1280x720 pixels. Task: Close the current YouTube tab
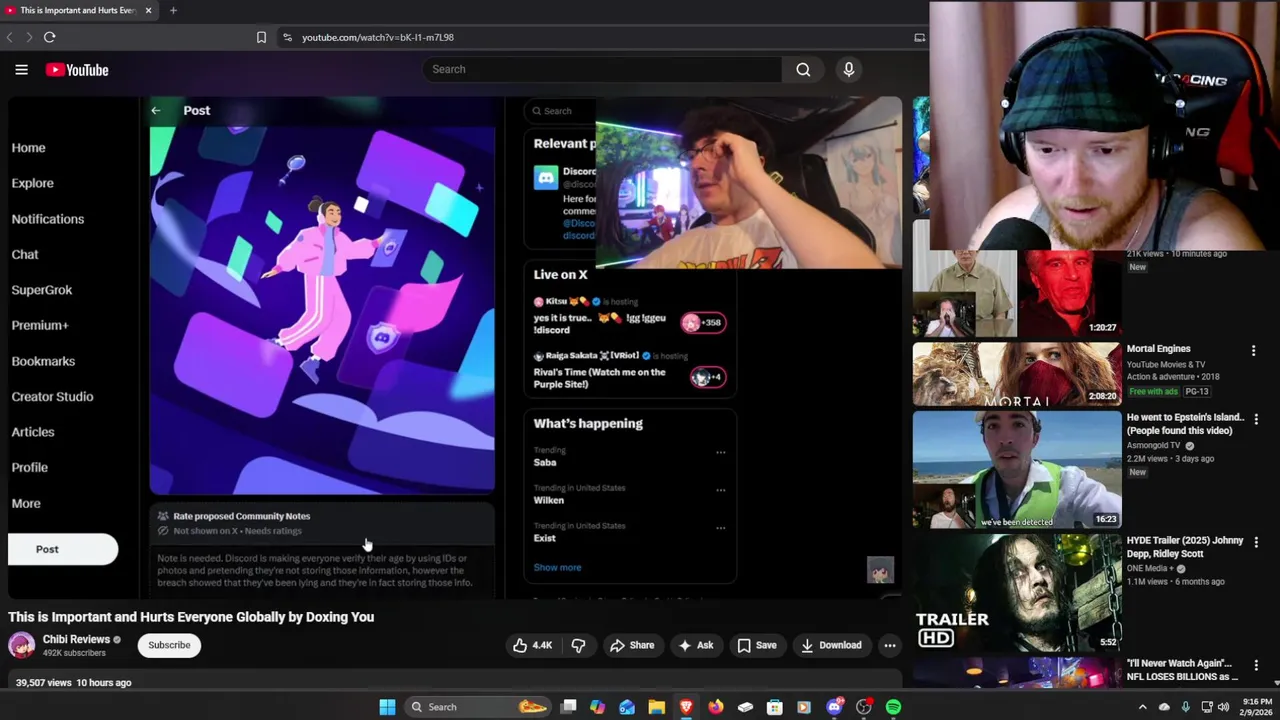(x=148, y=10)
